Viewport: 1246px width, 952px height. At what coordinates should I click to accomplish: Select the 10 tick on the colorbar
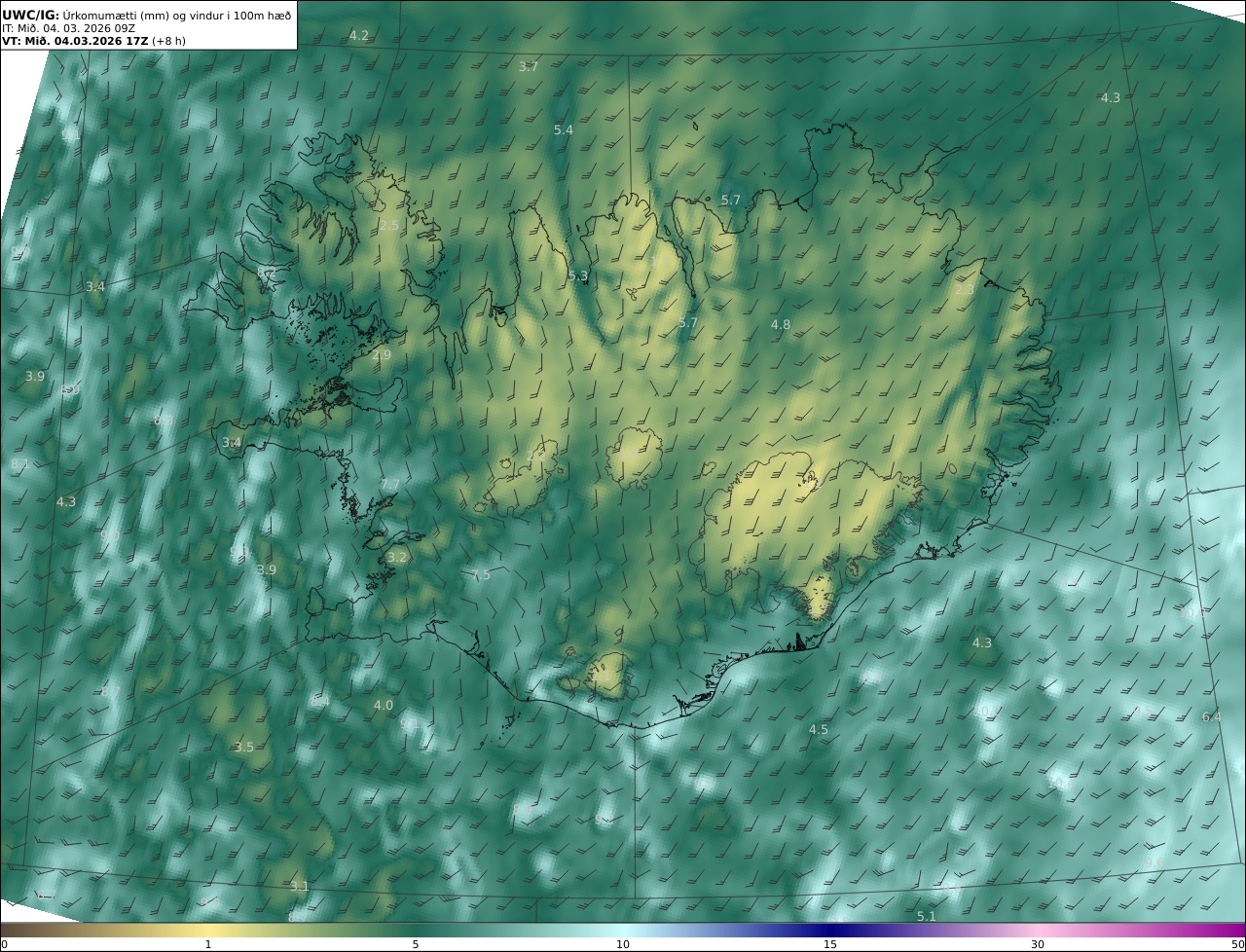pos(623,944)
